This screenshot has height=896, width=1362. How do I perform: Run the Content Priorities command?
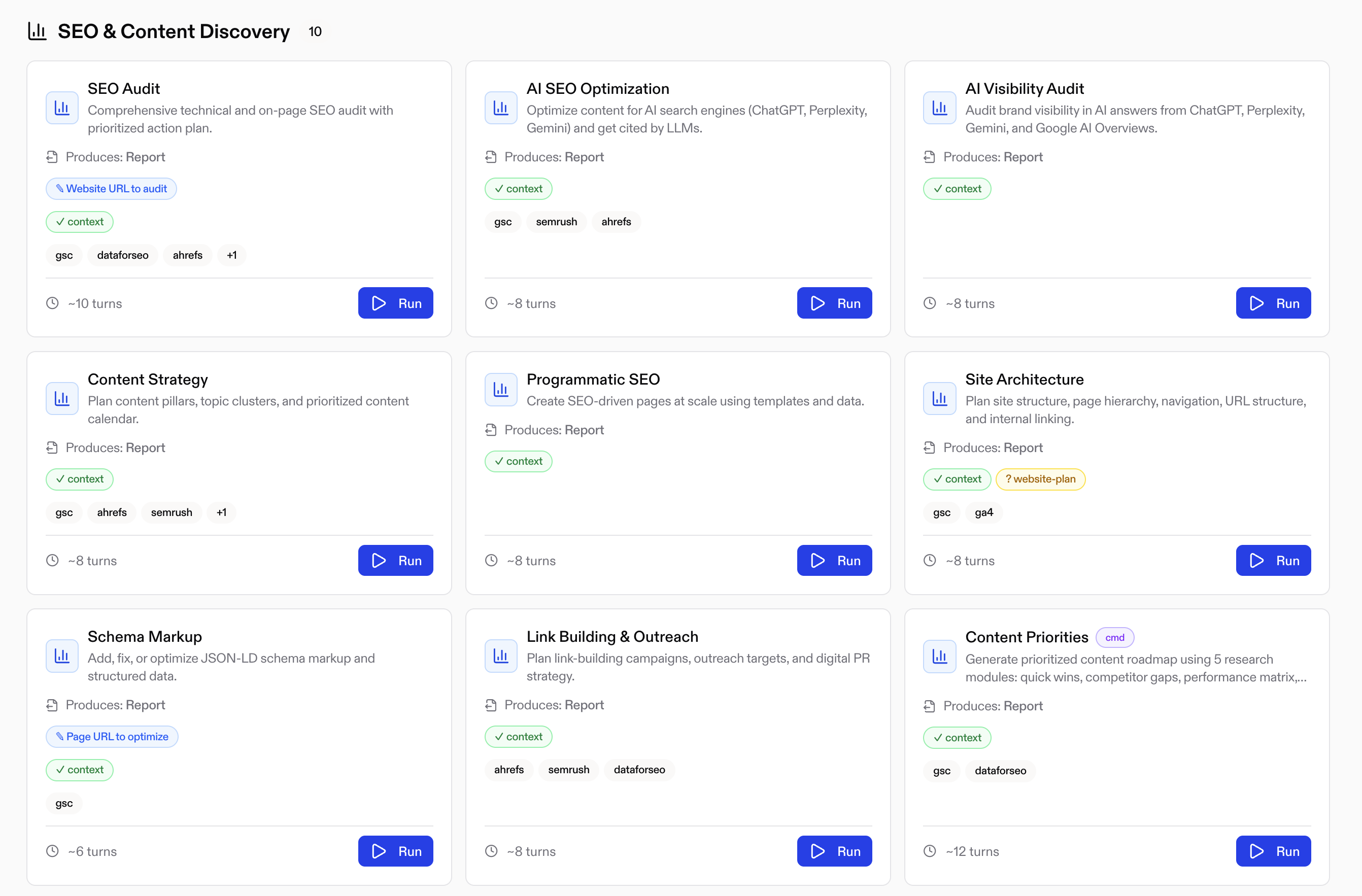point(1273,851)
